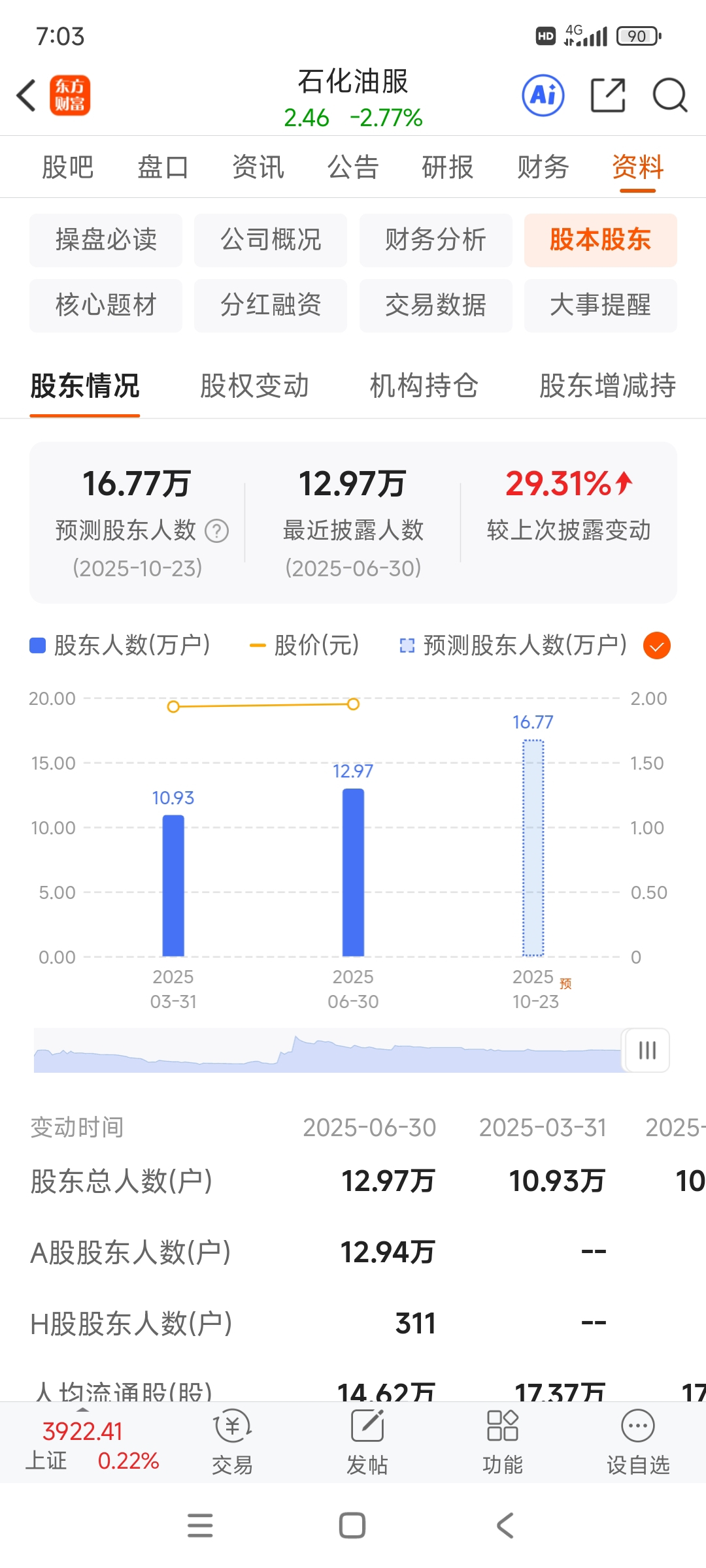Viewport: 706px width, 1568px height.
Task: Select the 机构持仓 sub-tab
Action: click(424, 386)
